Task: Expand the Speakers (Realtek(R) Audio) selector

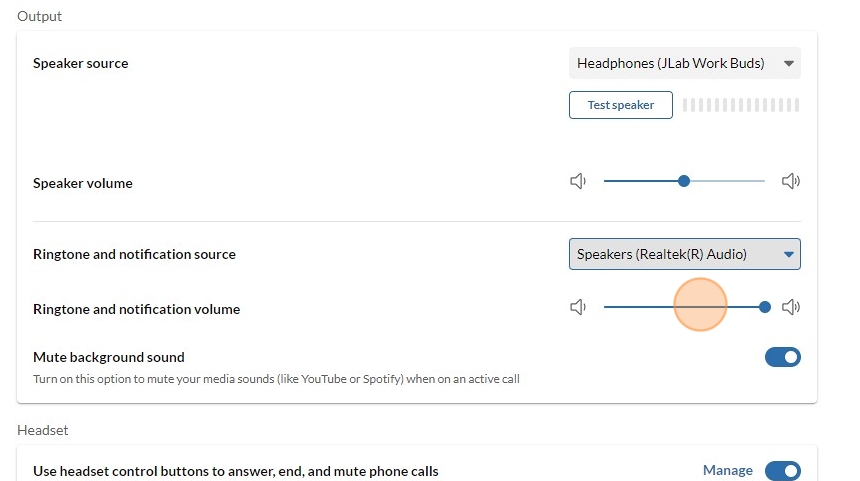Action: click(684, 254)
